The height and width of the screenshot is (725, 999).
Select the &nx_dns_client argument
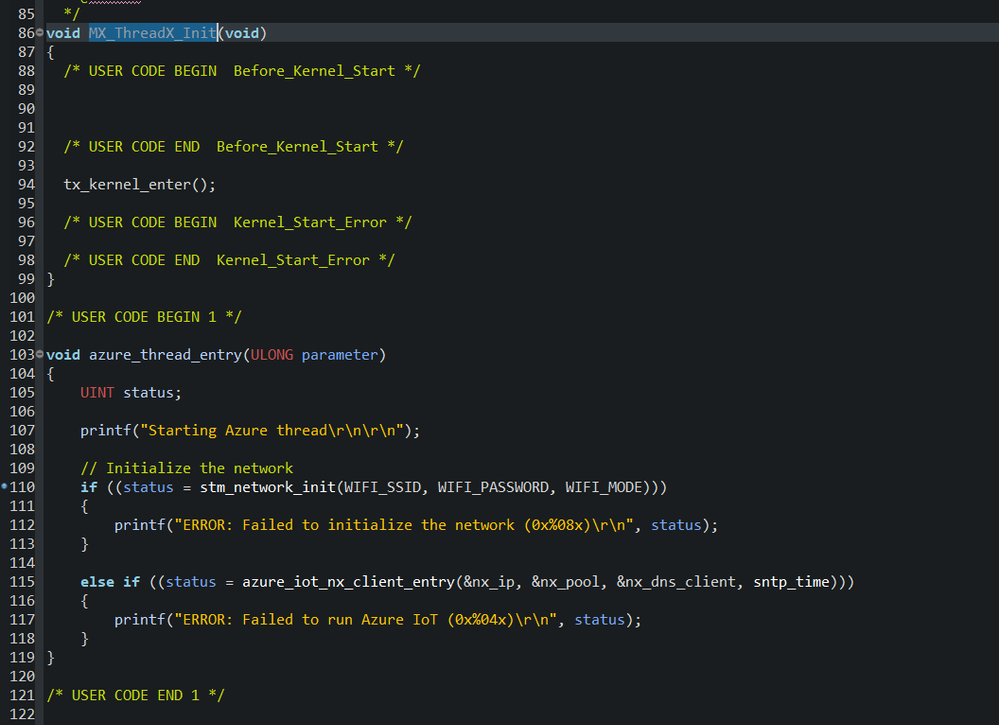coord(677,582)
